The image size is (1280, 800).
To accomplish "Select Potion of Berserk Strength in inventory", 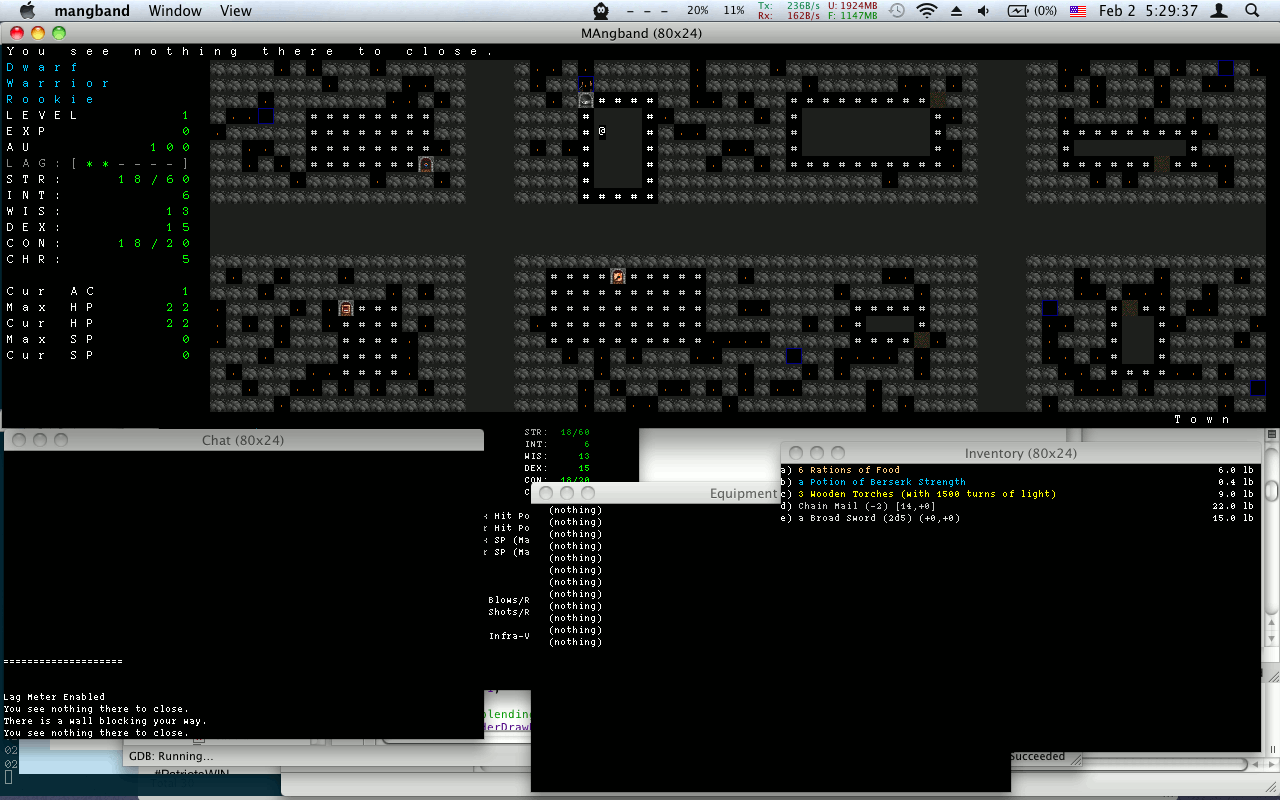I will pyautogui.click(x=882, y=482).
